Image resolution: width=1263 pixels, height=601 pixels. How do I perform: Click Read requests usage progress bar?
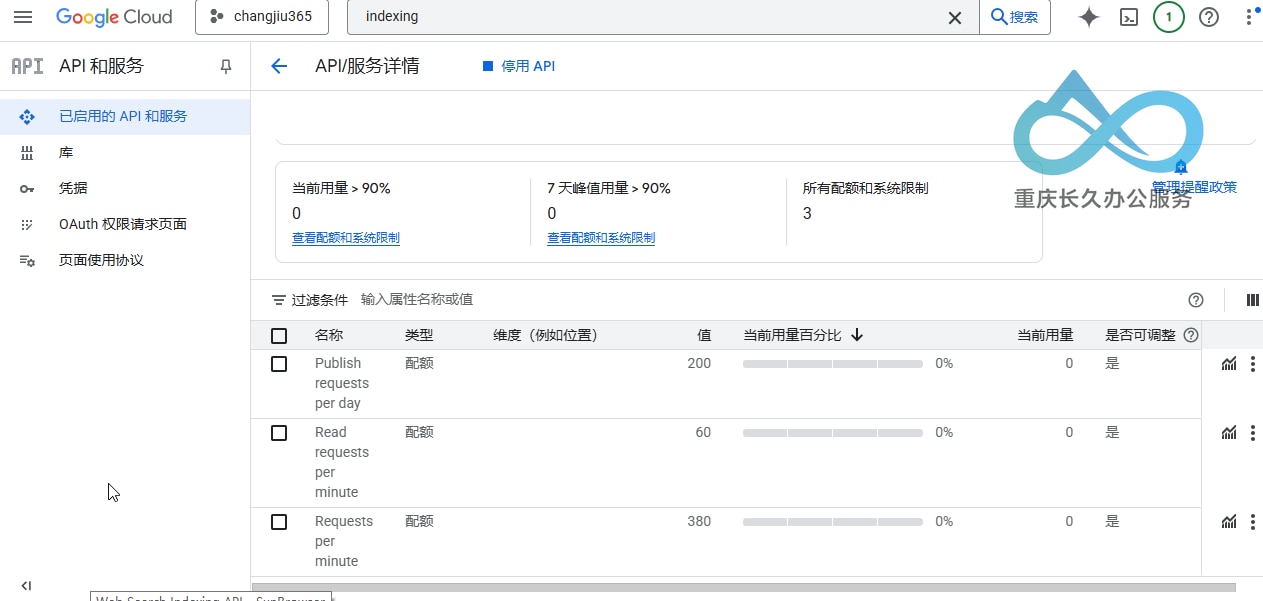tap(832, 433)
